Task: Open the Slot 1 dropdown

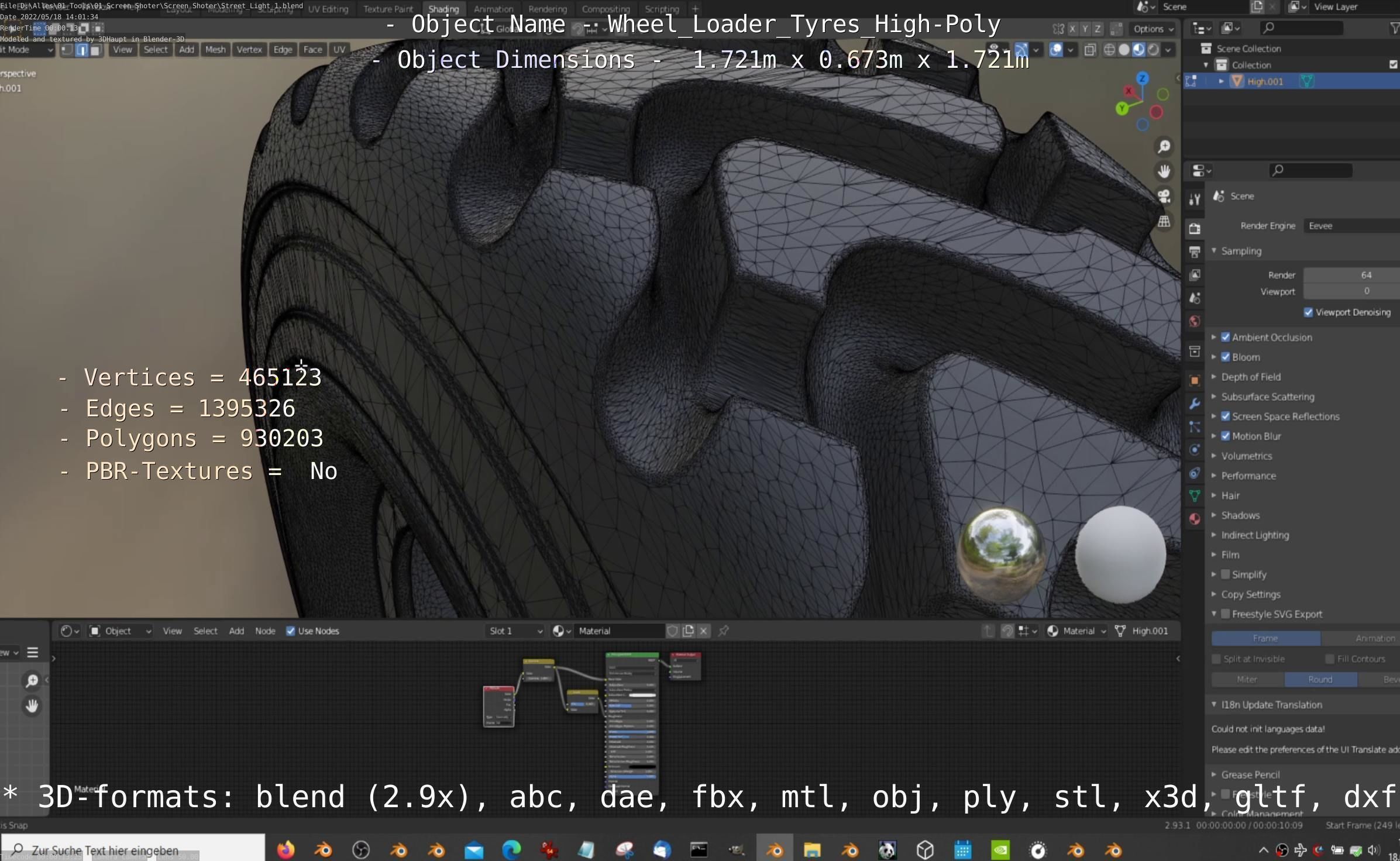Action: pos(515,631)
